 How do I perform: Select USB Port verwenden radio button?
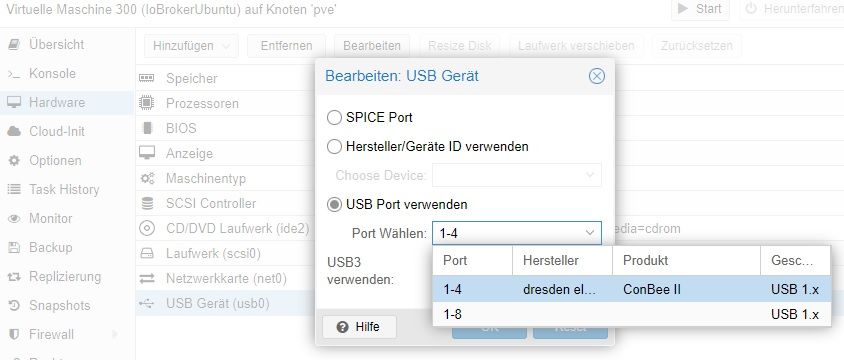[334, 204]
